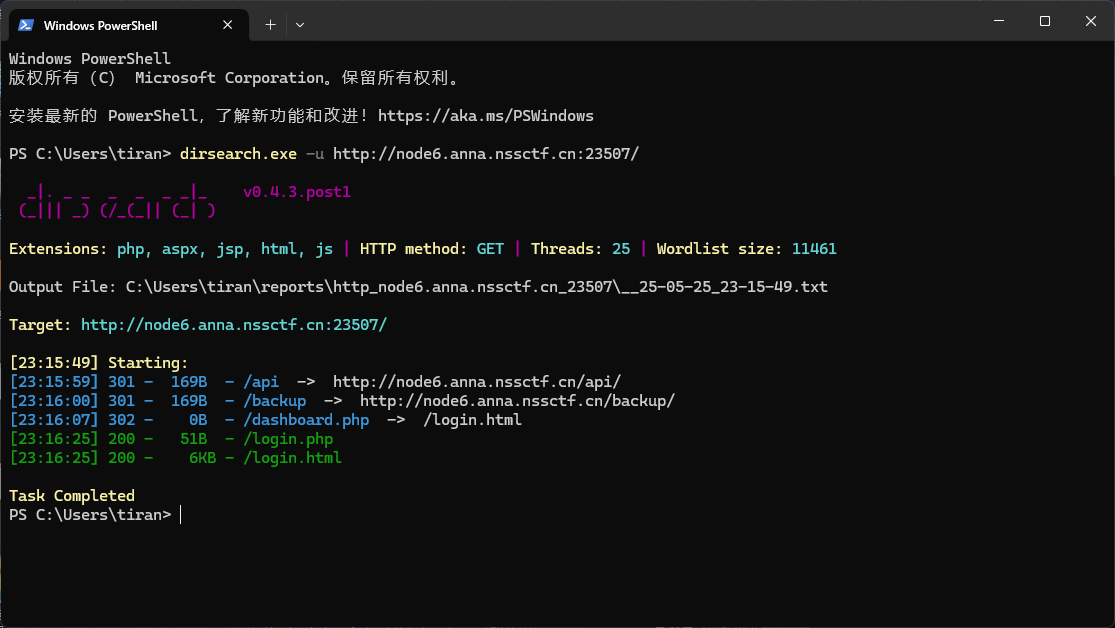1115x628 pixels.
Task: Click the Target URL line link
Action: pyautogui.click(x=233, y=325)
